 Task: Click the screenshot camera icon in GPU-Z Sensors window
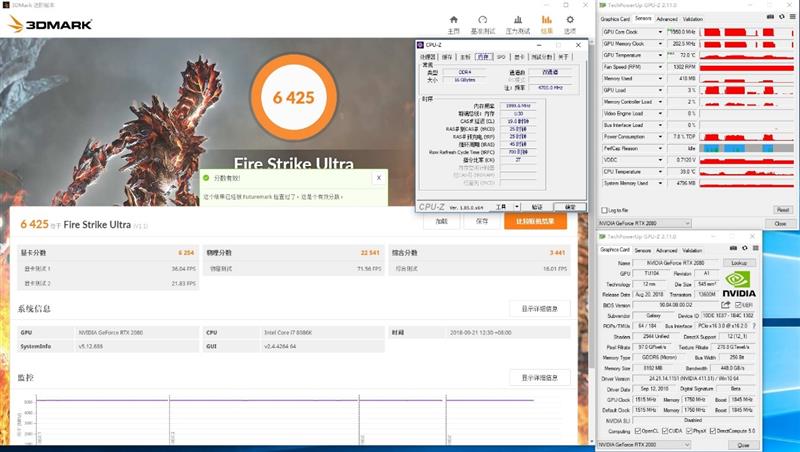[770, 17]
